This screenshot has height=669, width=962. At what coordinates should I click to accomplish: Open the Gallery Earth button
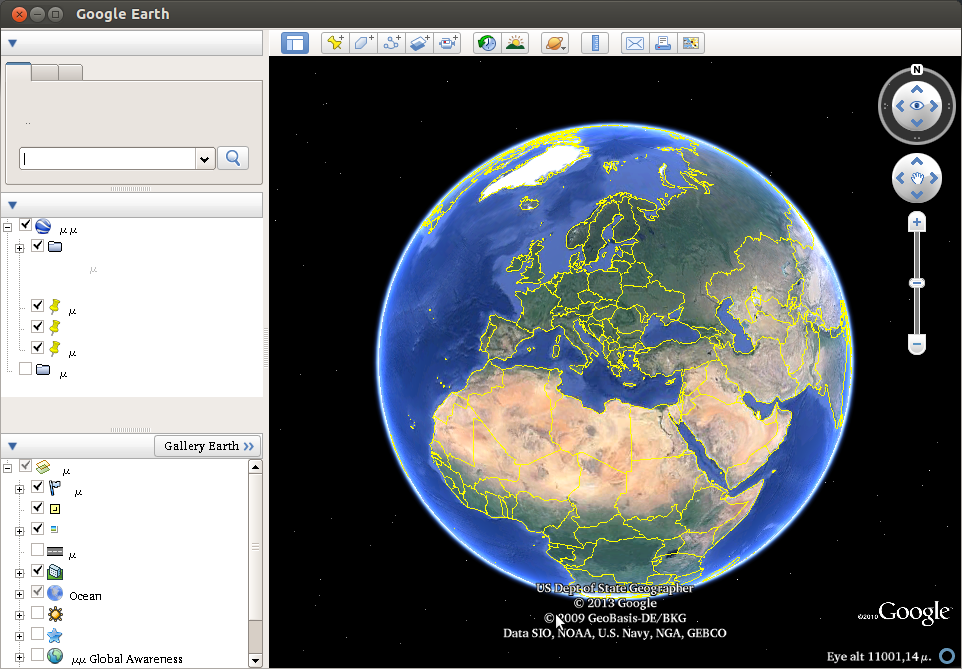(208, 446)
